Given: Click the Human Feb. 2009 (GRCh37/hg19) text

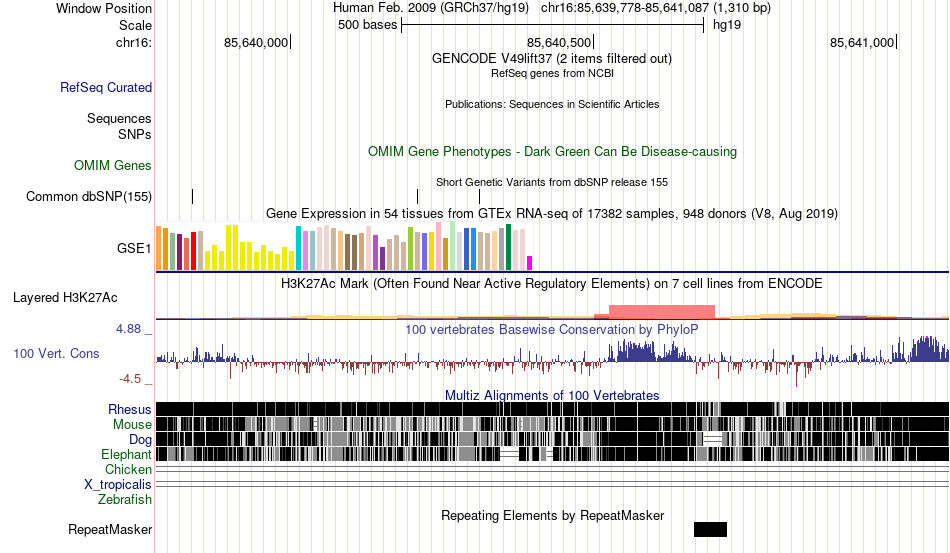Looking at the screenshot, I should point(431,8).
